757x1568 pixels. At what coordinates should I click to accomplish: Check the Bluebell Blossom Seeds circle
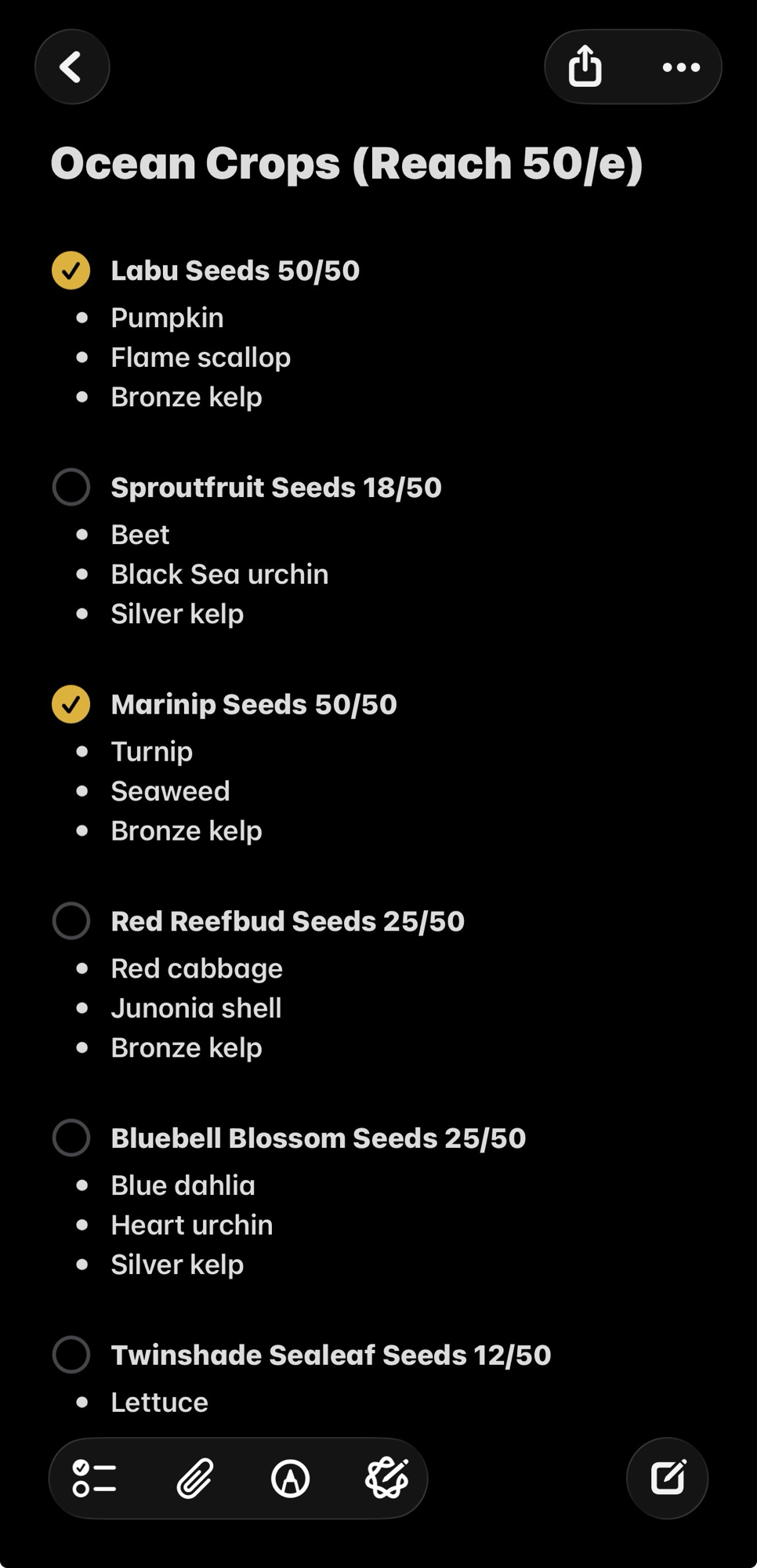pyautogui.click(x=71, y=1138)
